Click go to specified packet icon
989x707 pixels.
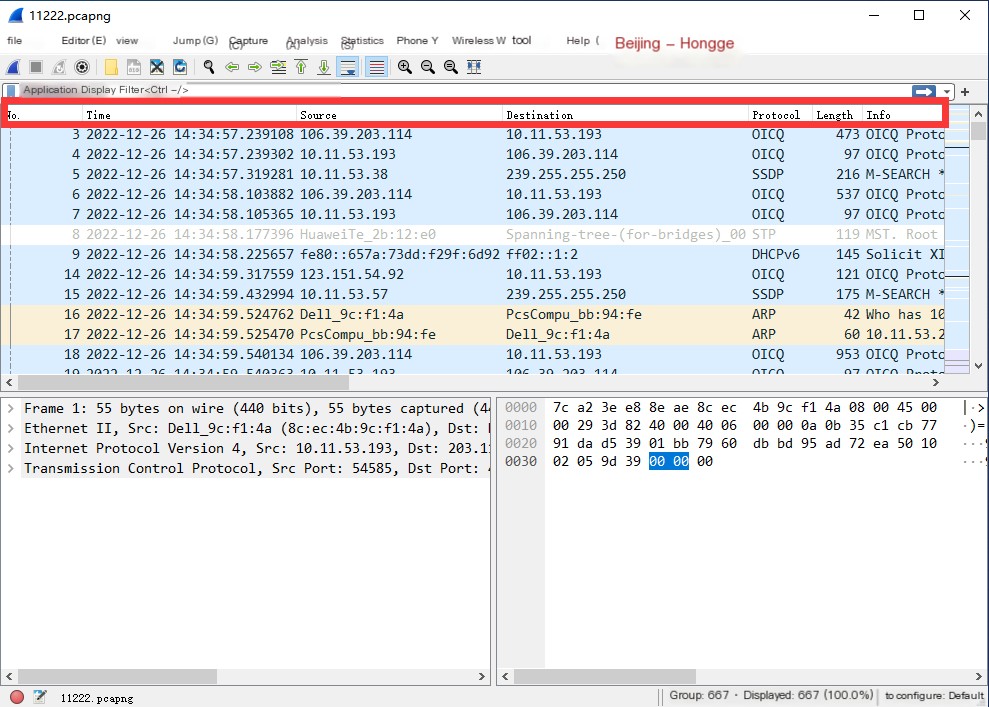pyautogui.click(x=278, y=67)
